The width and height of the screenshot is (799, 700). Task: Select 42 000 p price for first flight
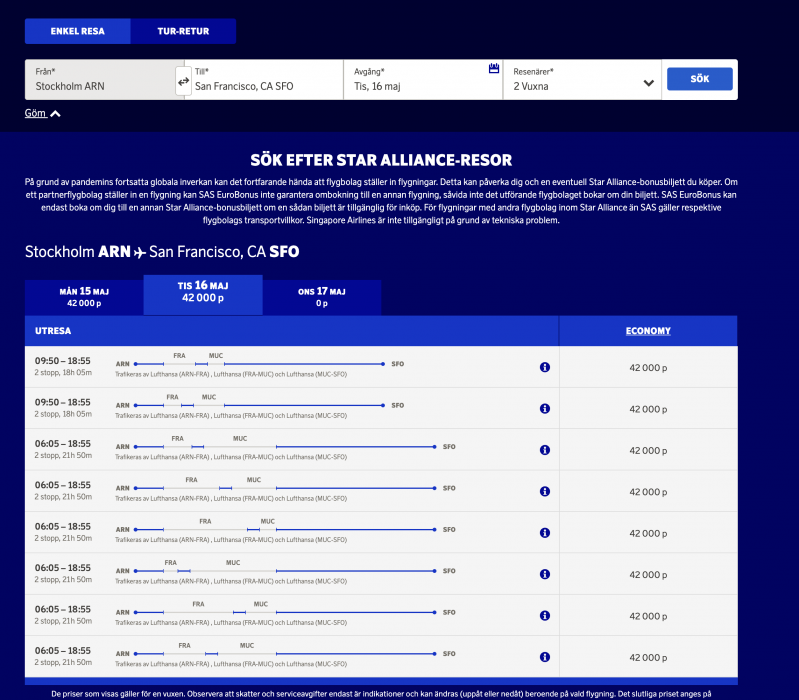click(648, 367)
